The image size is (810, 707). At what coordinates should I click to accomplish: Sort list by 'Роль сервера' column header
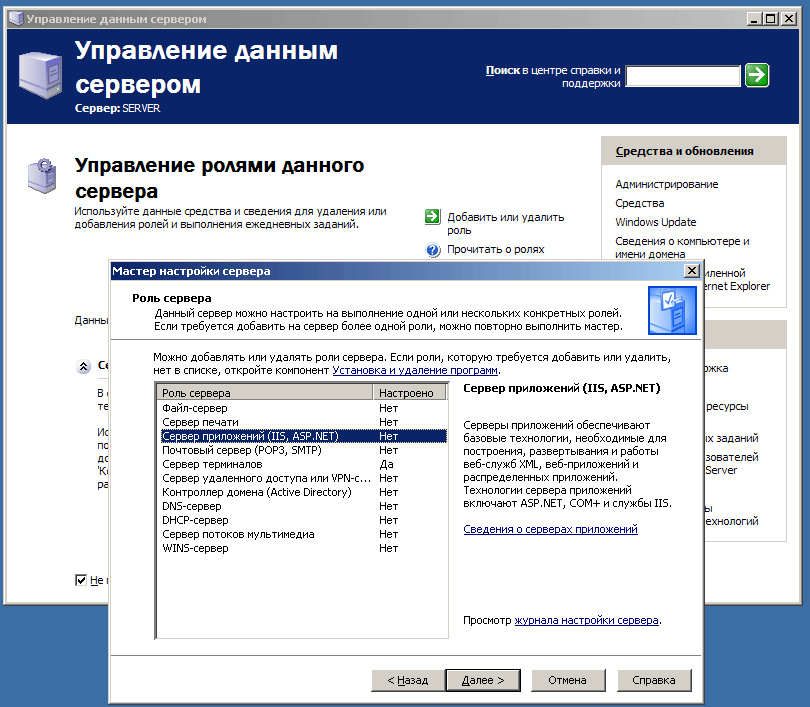point(265,393)
